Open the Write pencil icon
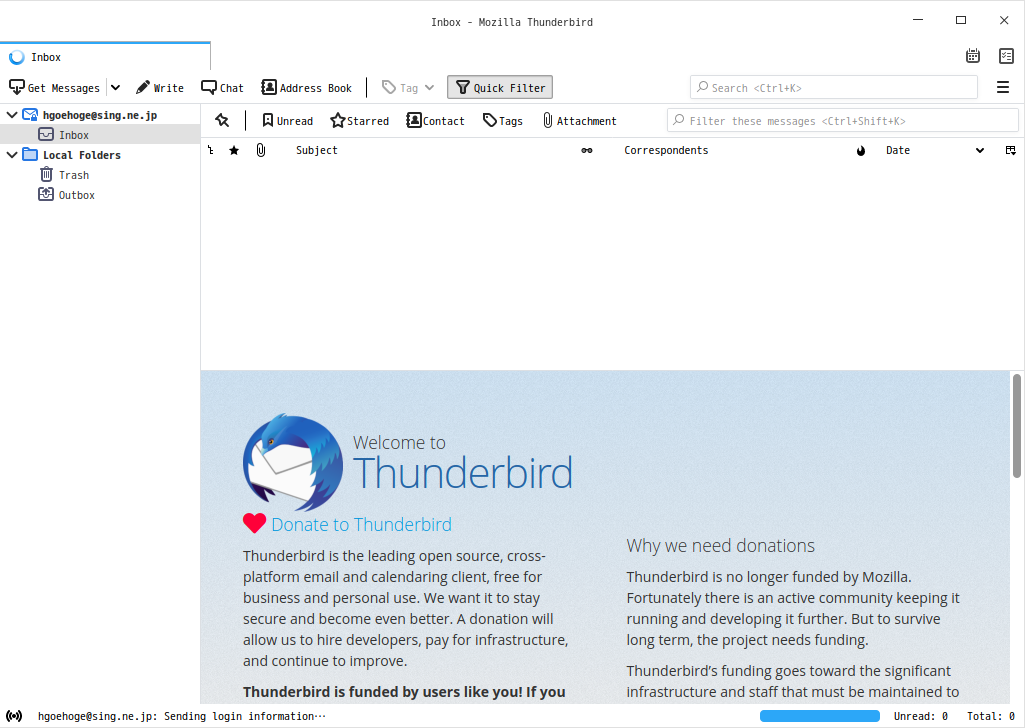The width and height of the screenshot is (1025, 728). click(x=143, y=88)
